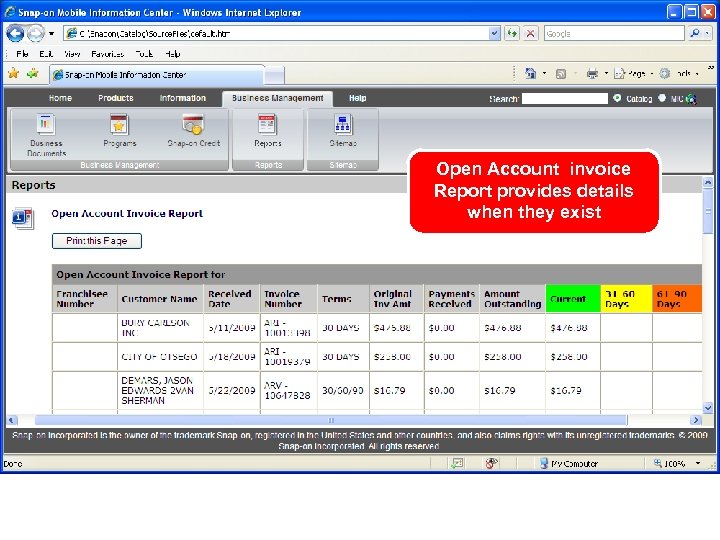Click the Refresh page icon
The height and width of the screenshot is (540, 720).
coord(512,33)
